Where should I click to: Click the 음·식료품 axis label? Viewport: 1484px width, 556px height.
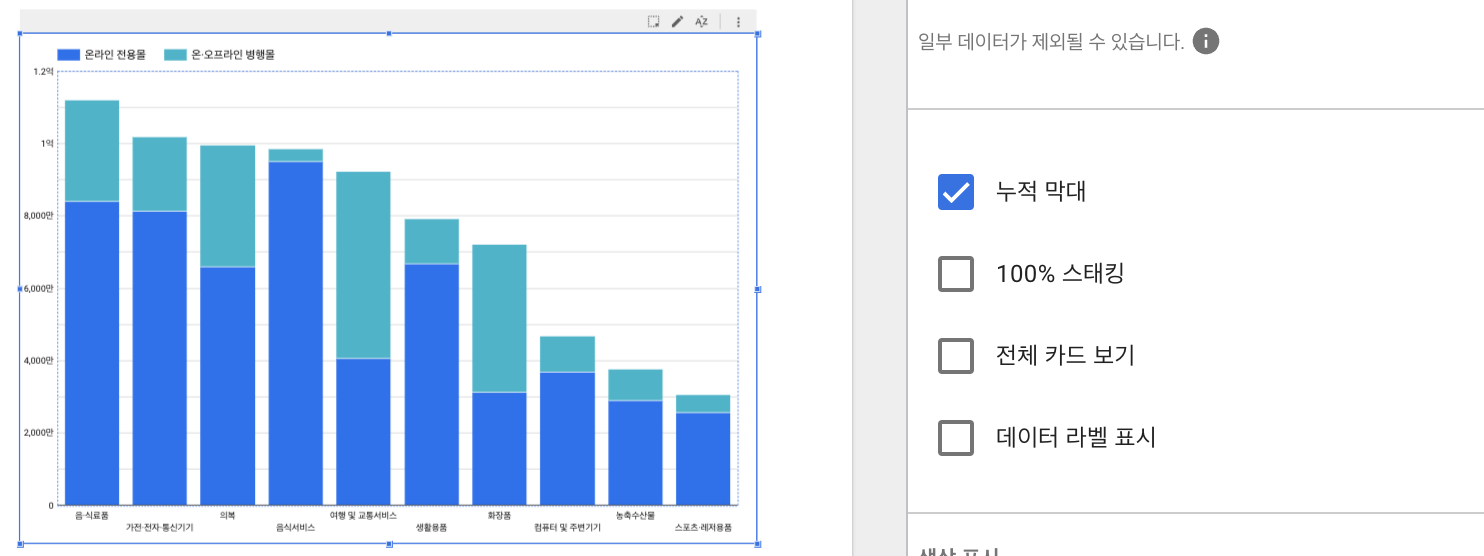coord(92,516)
